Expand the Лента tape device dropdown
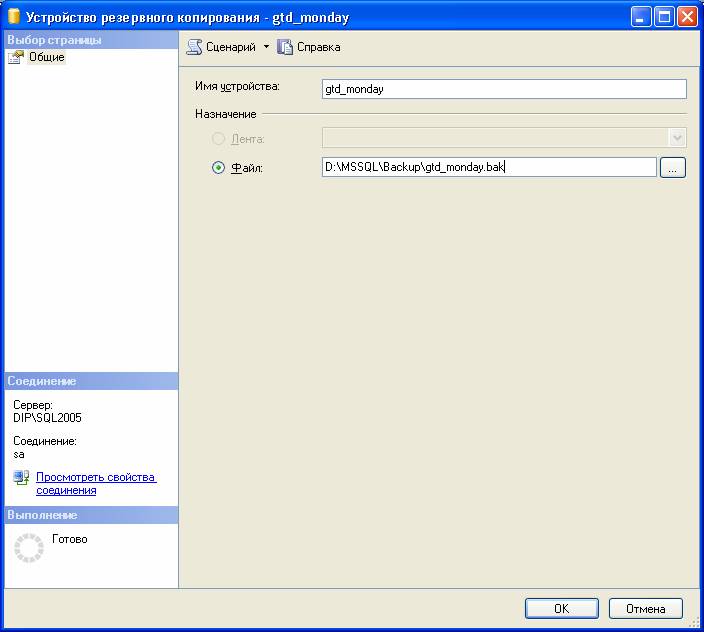This screenshot has height=632, width=704. [677, 138]
